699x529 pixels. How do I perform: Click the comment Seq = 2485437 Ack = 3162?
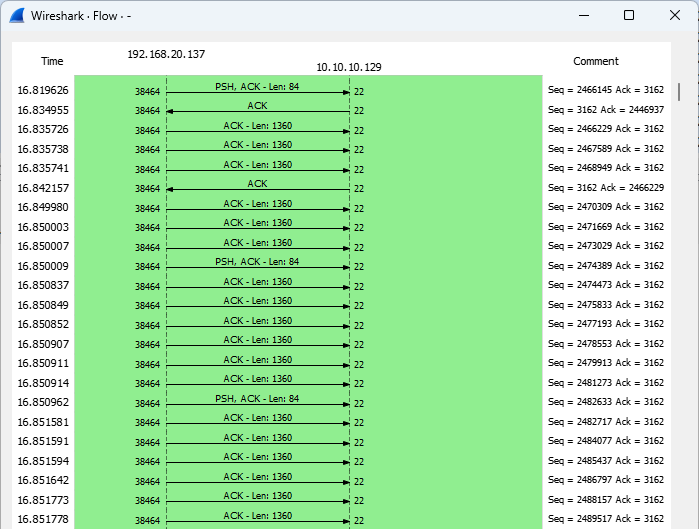coord(606,460)
